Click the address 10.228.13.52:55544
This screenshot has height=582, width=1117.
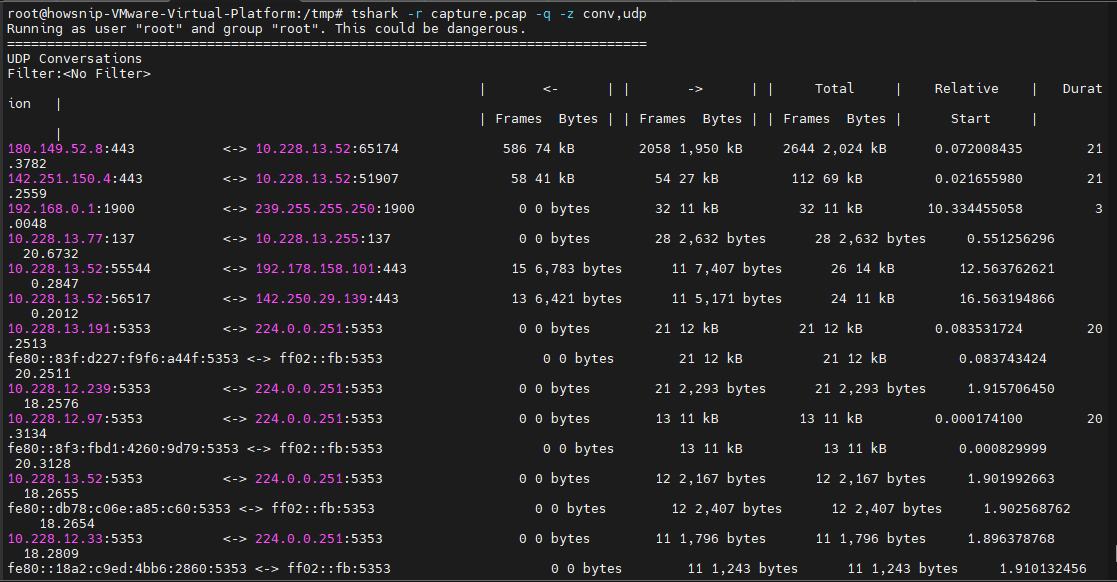[x=79, y=269]
